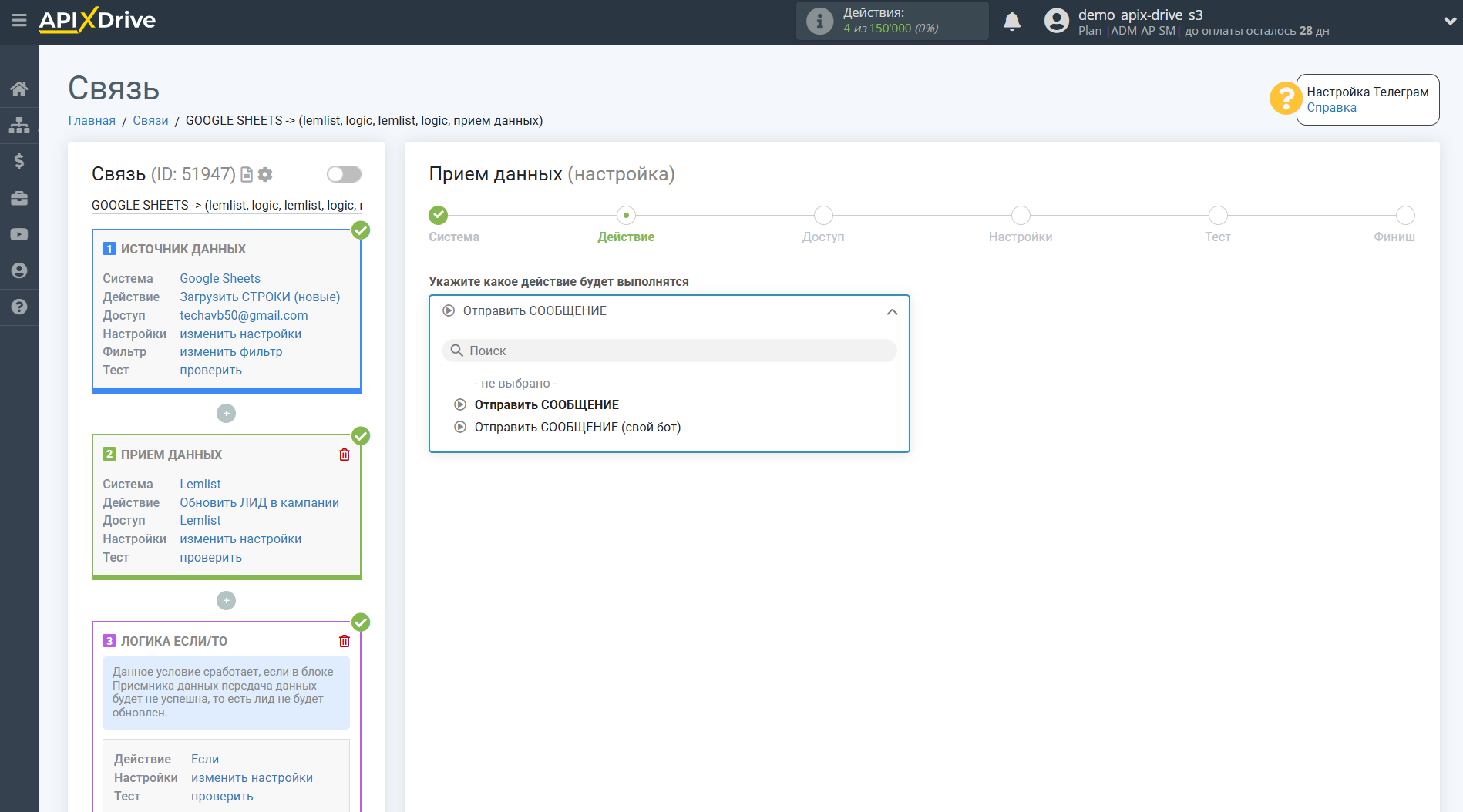This screenshot has width=1463, height=812.
Task: Open the Если action link
Action: 205,759
